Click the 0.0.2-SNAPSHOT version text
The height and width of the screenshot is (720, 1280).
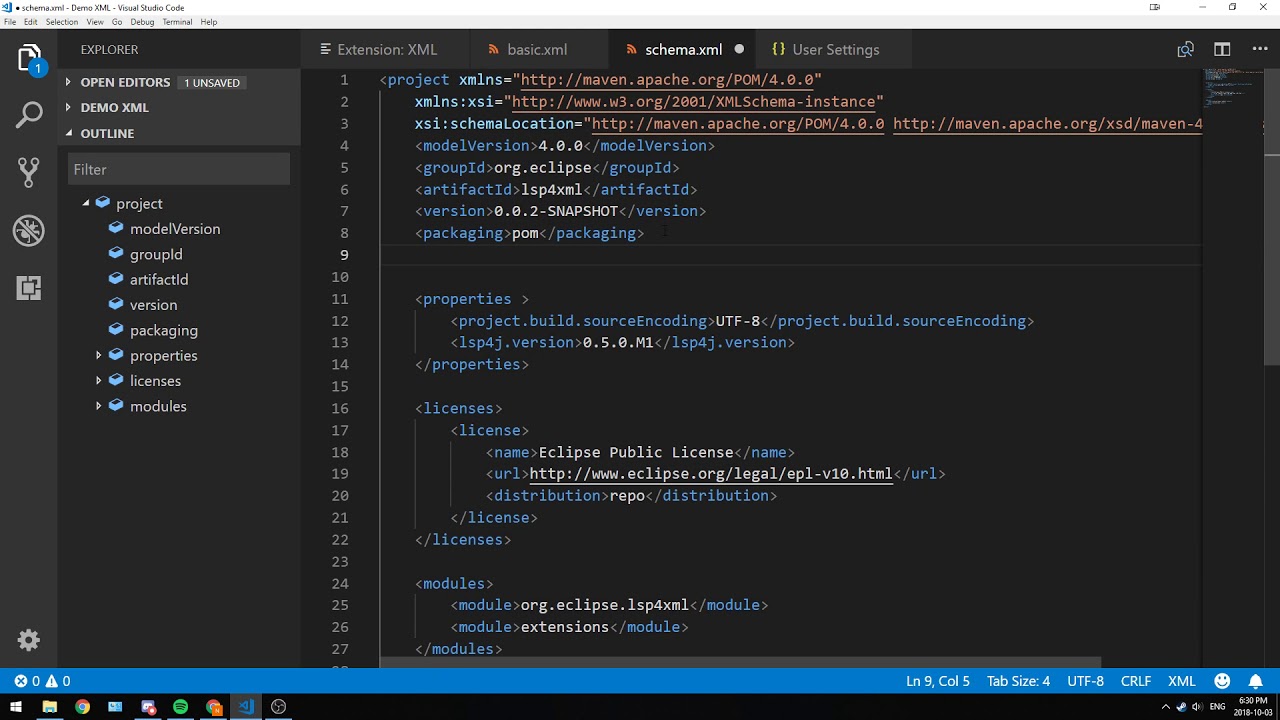[x=556, y=211]
